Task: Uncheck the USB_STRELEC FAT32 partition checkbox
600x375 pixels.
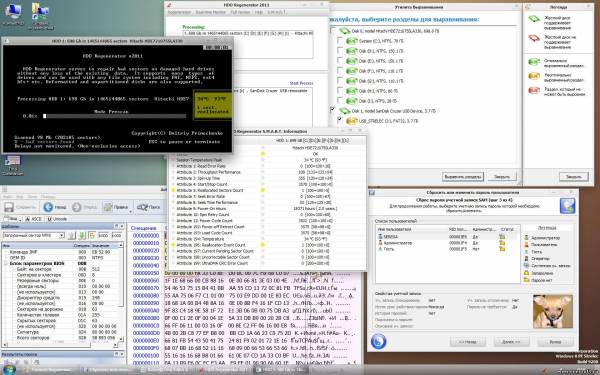Action: [x=340, y=120]
